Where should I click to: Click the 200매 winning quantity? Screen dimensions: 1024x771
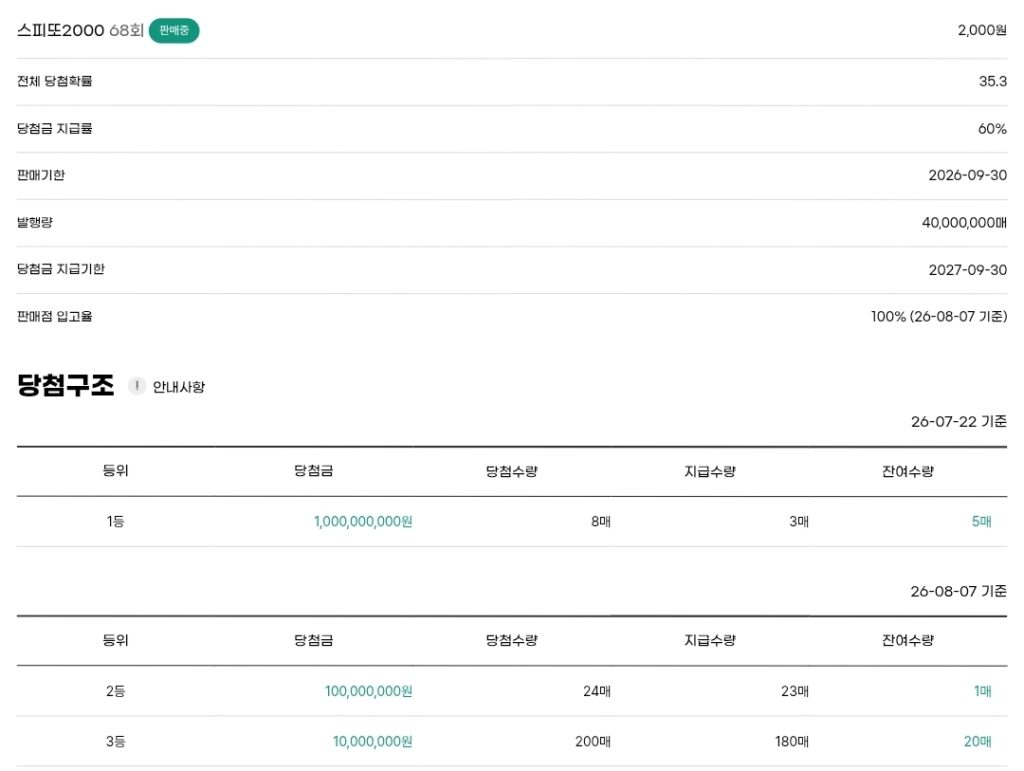(x=593, y=742)
